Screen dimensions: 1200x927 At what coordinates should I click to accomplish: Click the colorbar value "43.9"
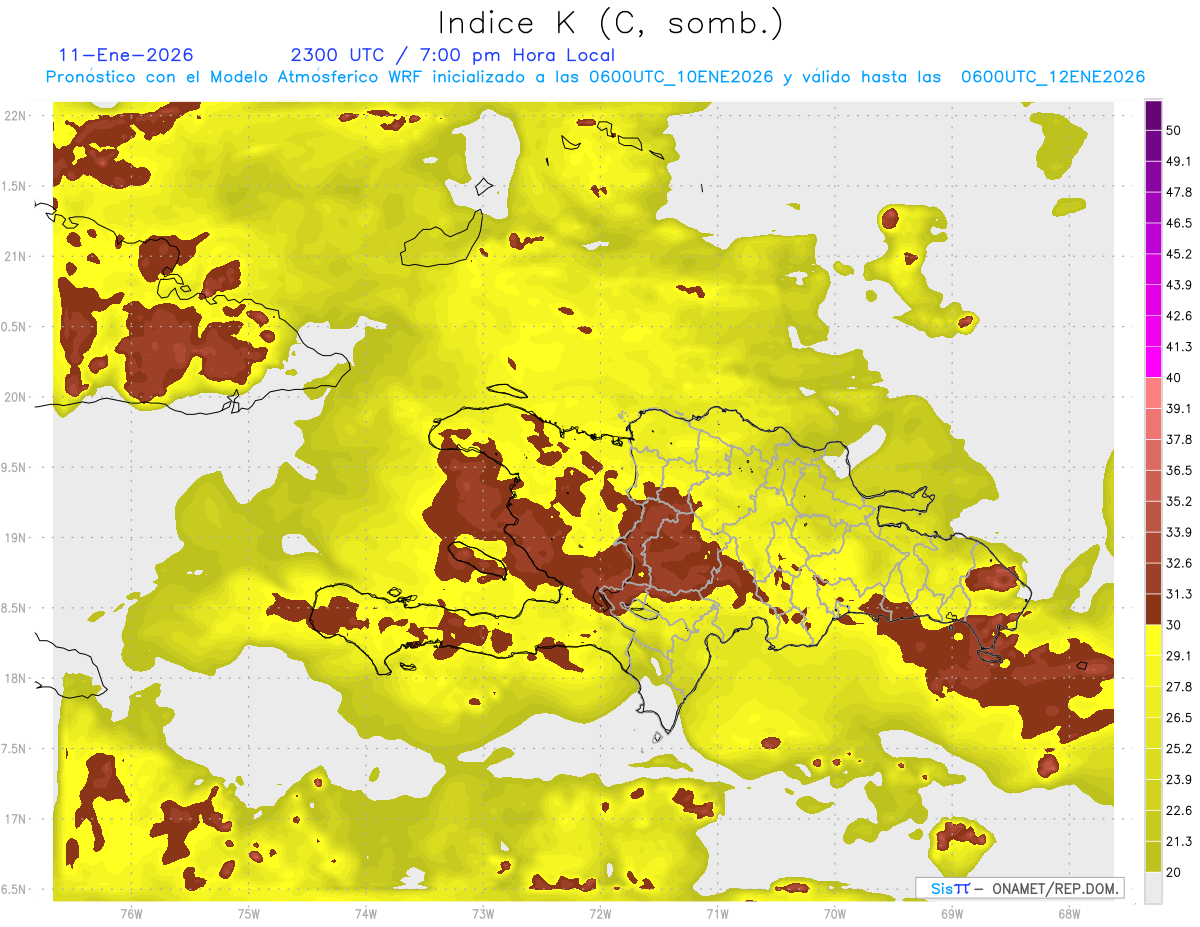[x=1179, y=285]
